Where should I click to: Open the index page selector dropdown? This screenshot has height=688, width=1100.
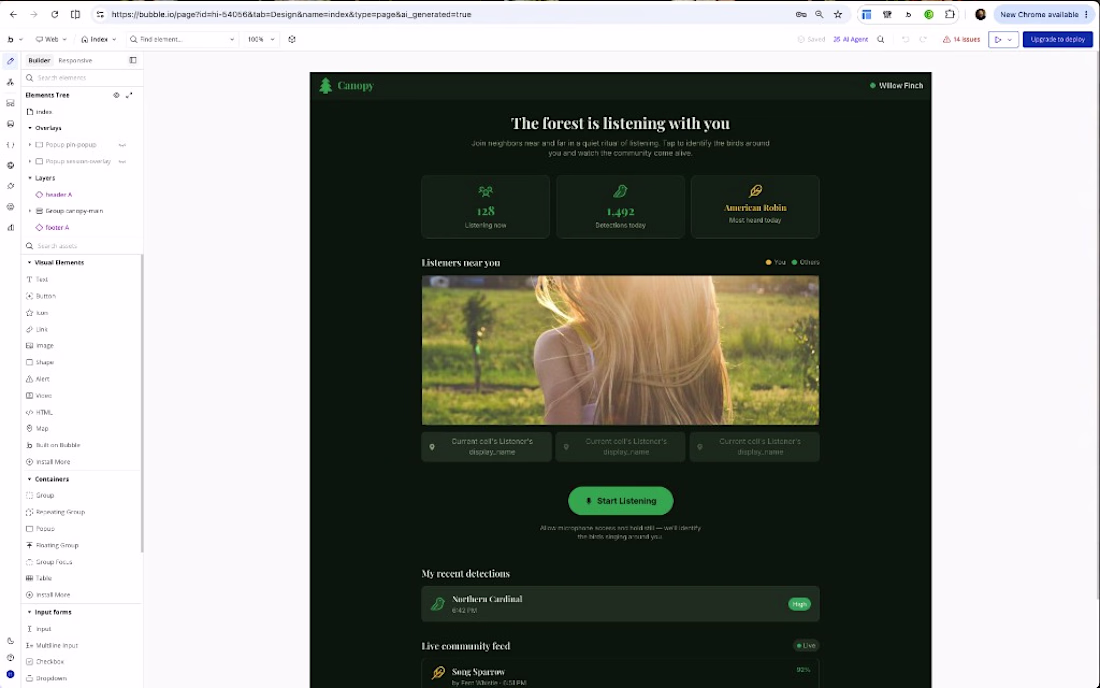coord(98,39)
